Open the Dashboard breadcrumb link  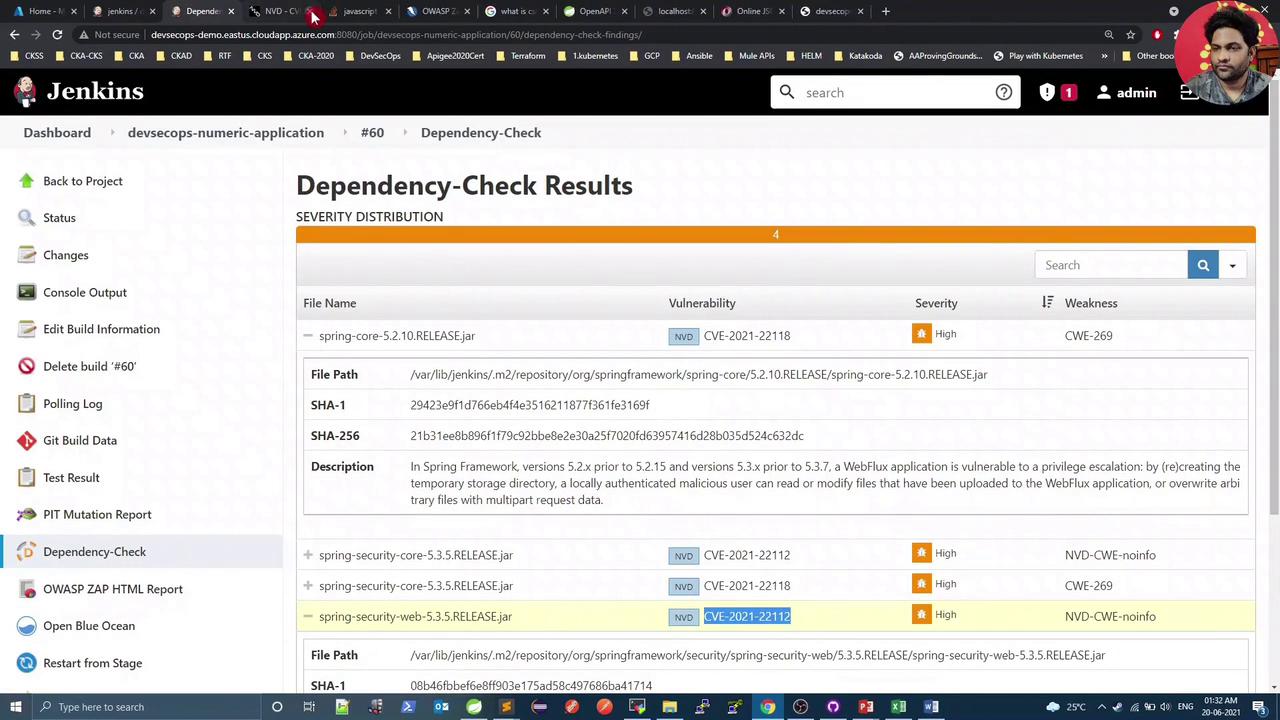pyautogui.click(x=57, y=133)
